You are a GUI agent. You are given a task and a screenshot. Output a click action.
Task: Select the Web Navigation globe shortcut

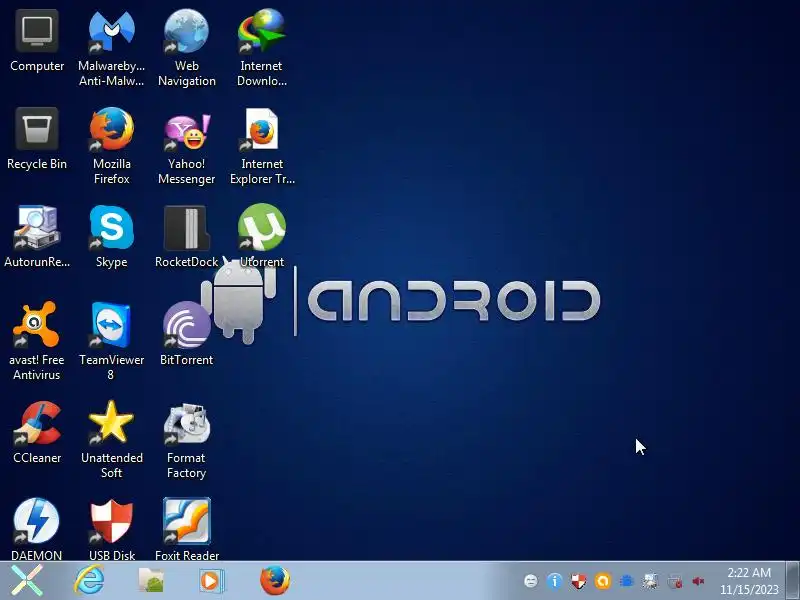187,48
